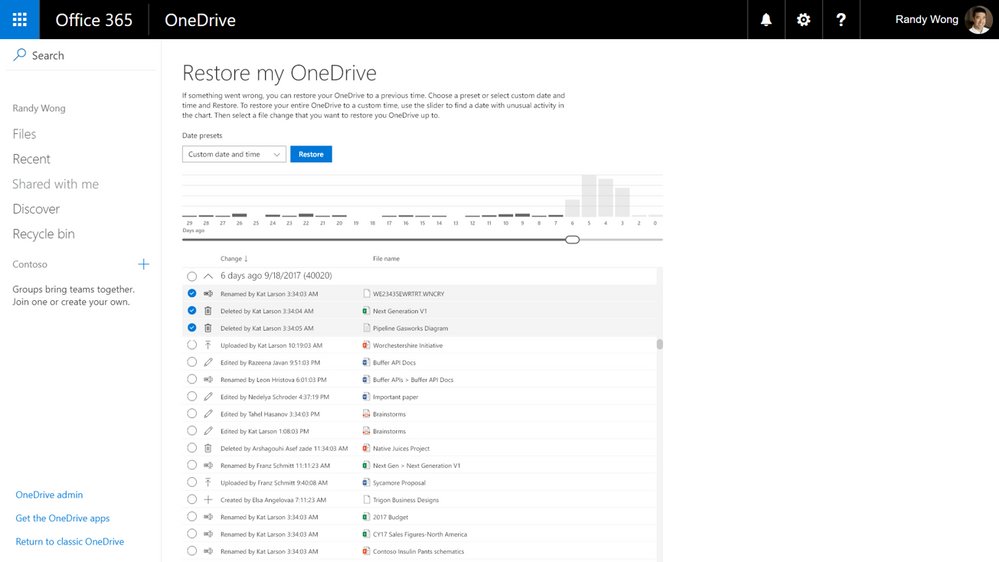Click Randy Wong name in header
The image size is (999, 562).
click(926, 19)
